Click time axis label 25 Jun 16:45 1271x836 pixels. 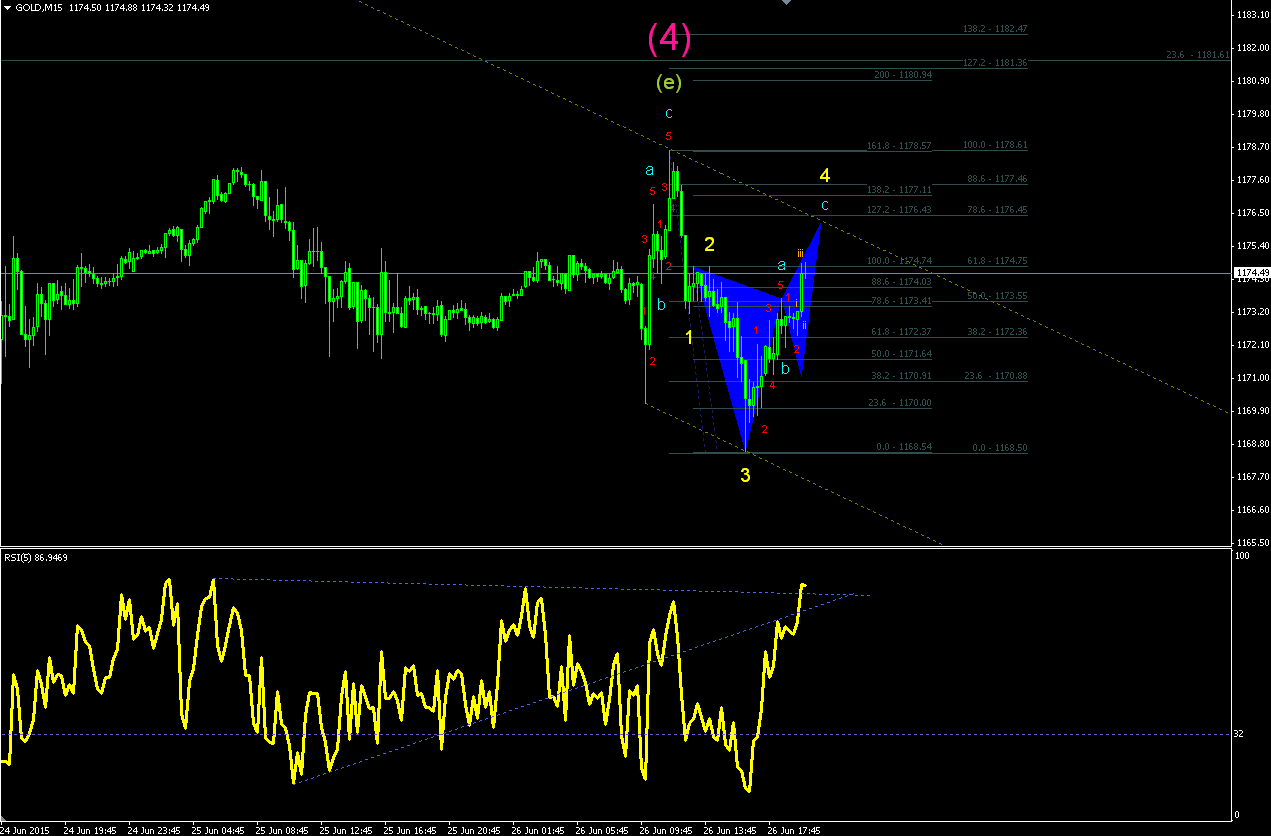[x=410, y=830]
